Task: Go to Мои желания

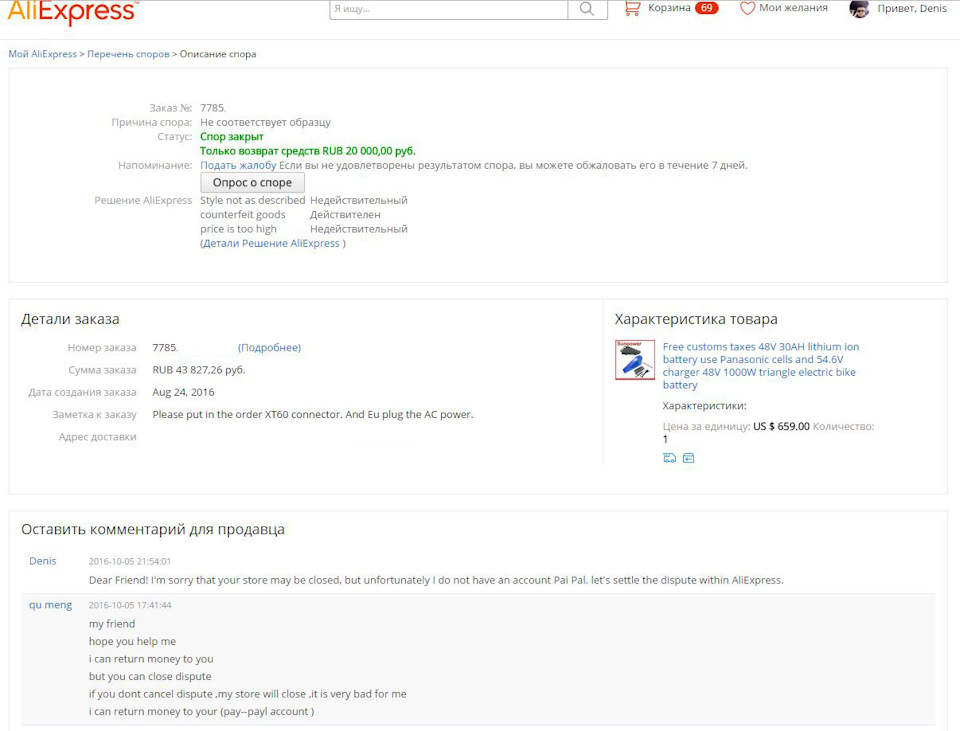Action: tap(793, 8)
